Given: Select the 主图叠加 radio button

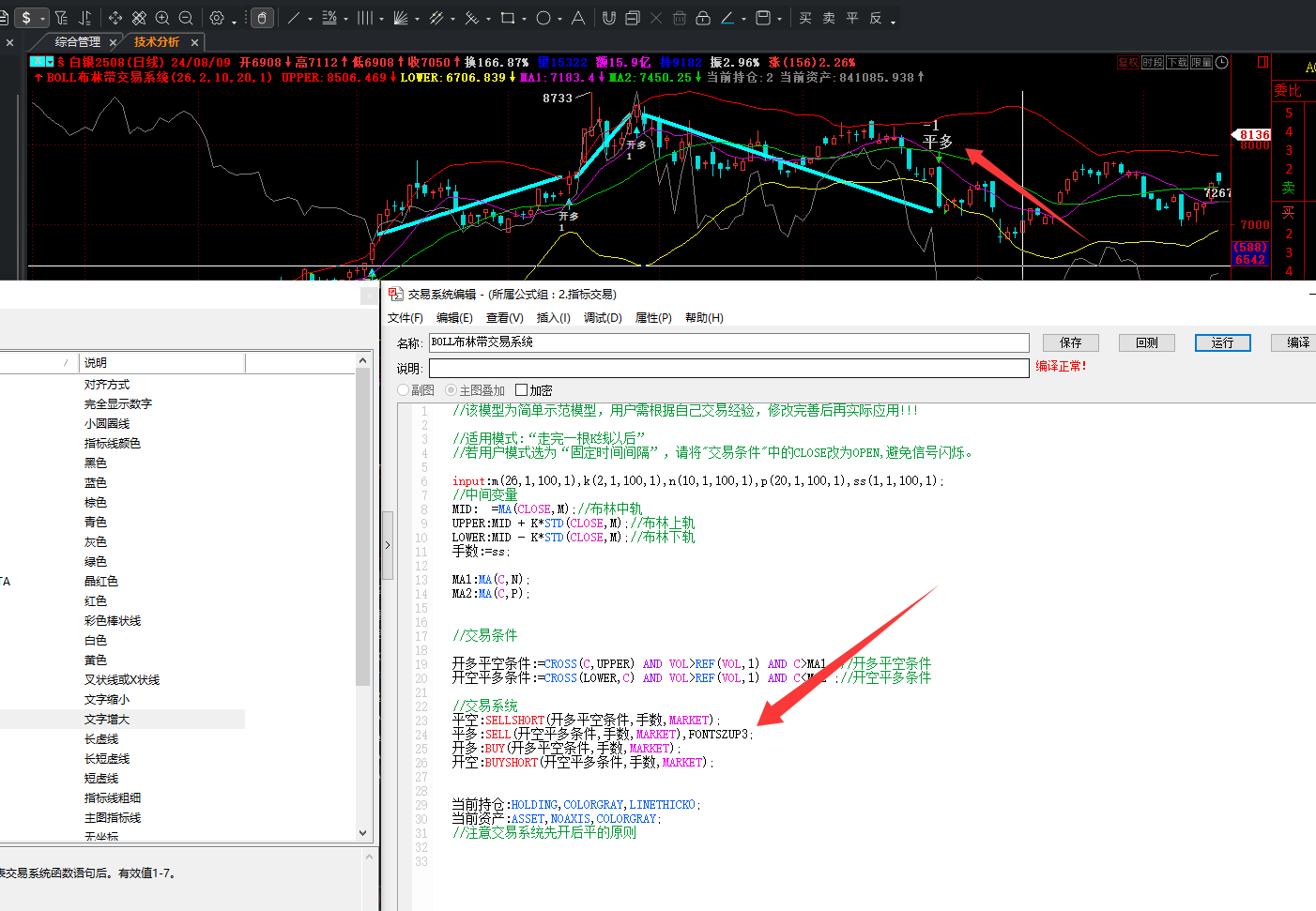Looking at the screenshot, I should [x=451, y=390].
